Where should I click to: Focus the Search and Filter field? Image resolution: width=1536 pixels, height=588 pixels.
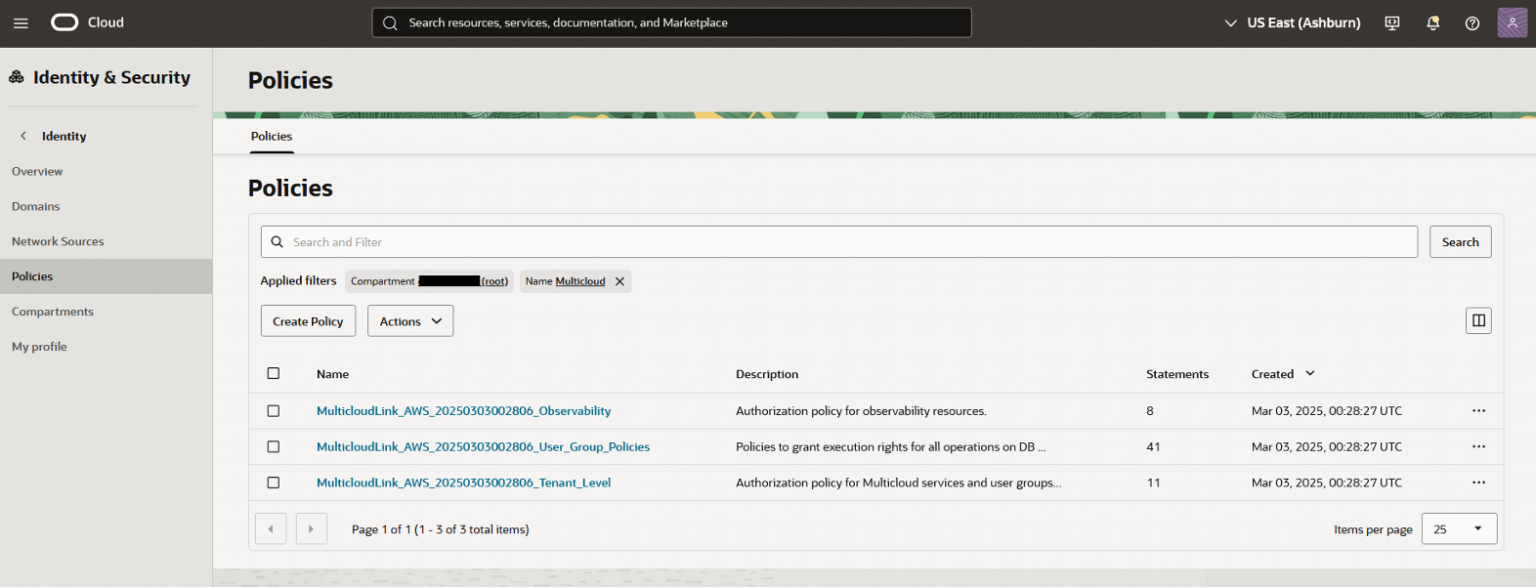tap(839, 242)
